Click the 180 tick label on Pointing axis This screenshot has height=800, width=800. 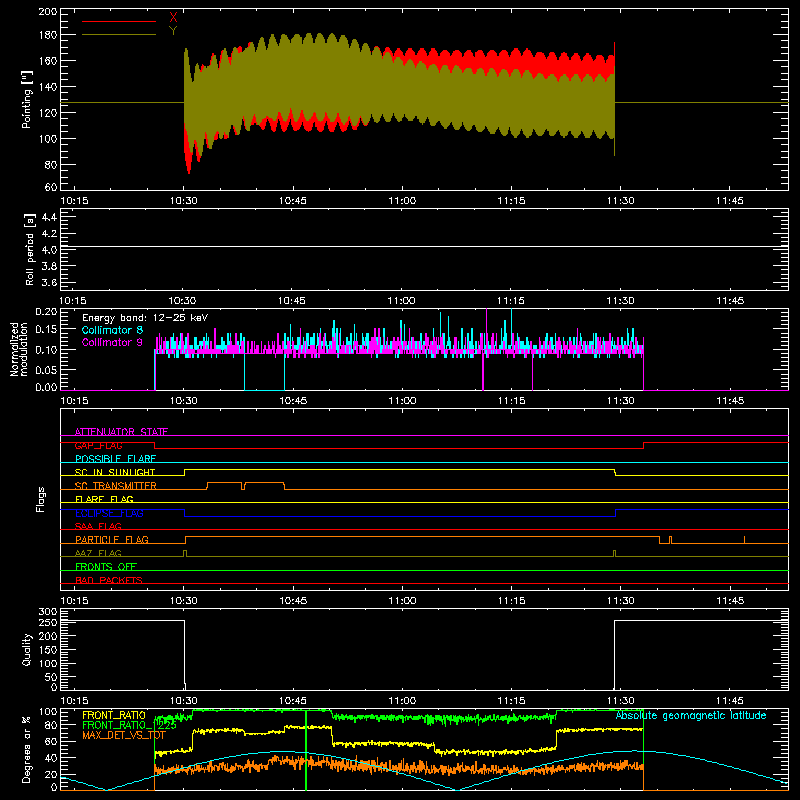48,35
